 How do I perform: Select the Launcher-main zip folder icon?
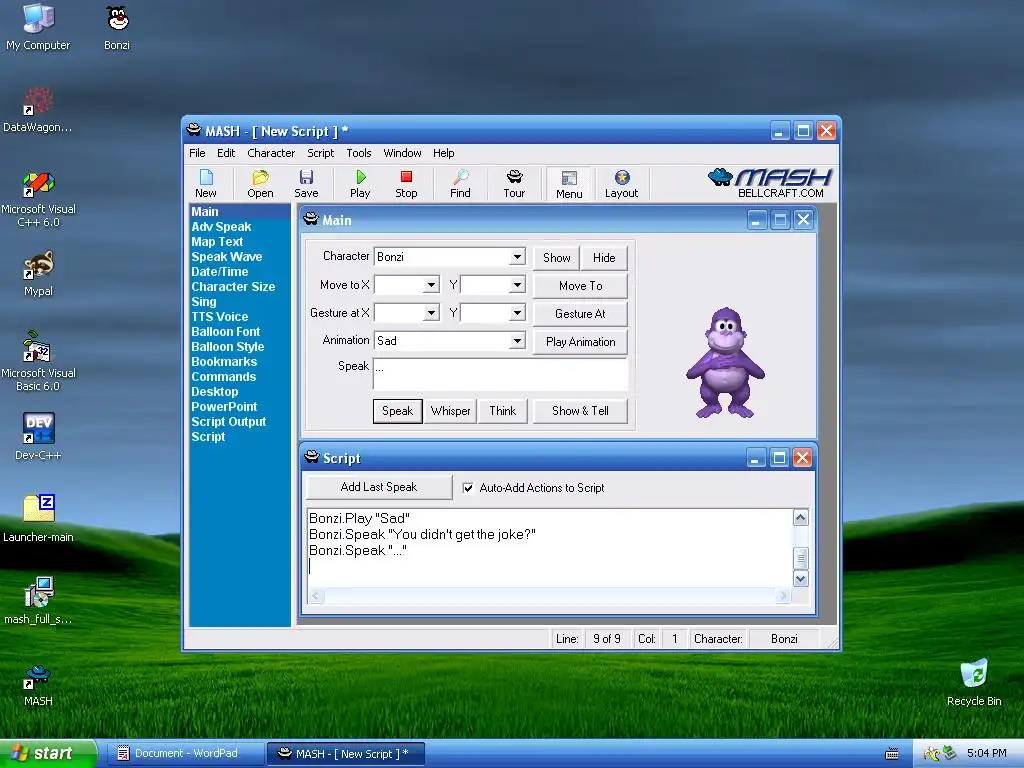[x=38, y=519]
